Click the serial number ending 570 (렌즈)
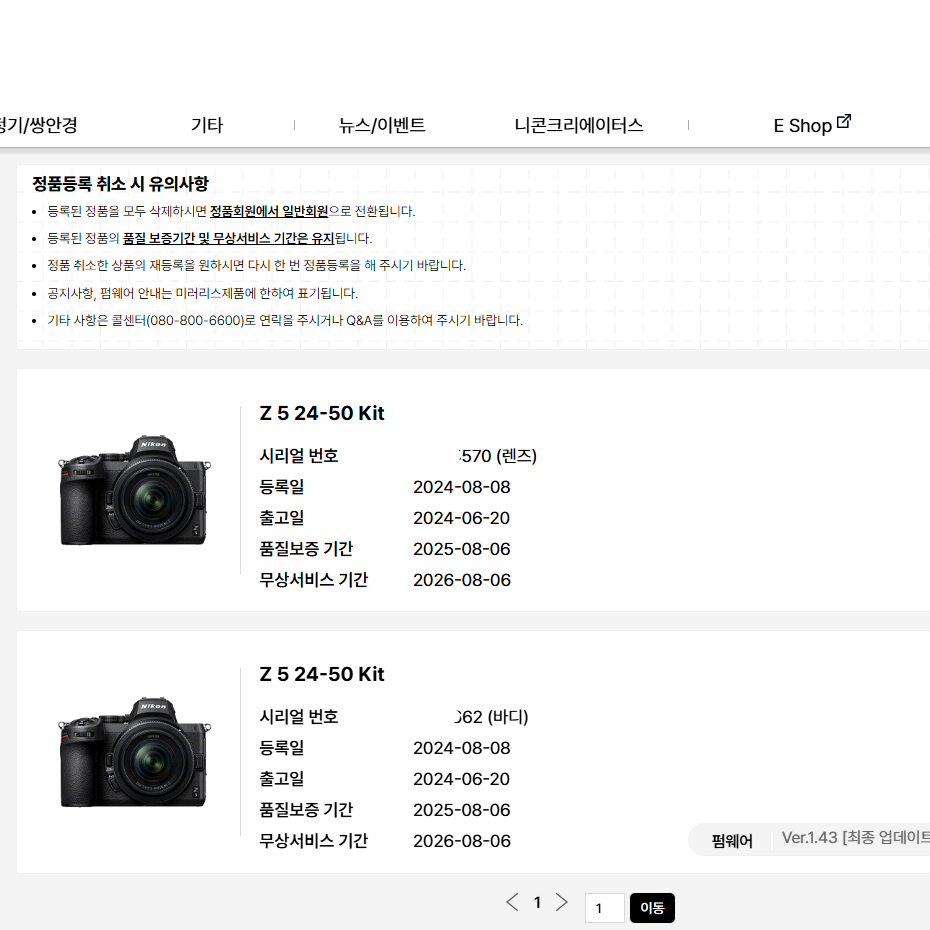 (x=498, y=456)
